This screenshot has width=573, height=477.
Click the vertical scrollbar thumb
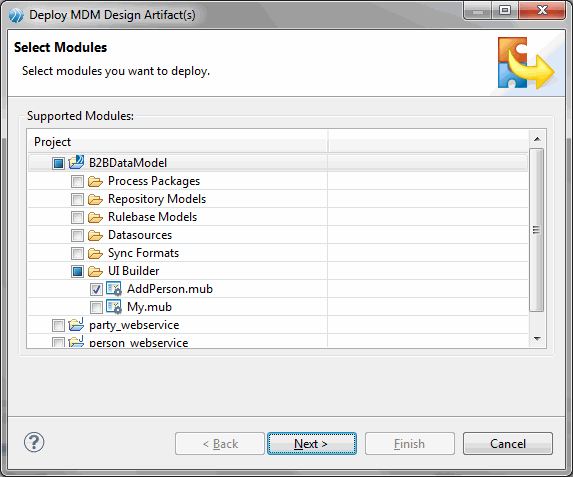(x=536, y=230)
